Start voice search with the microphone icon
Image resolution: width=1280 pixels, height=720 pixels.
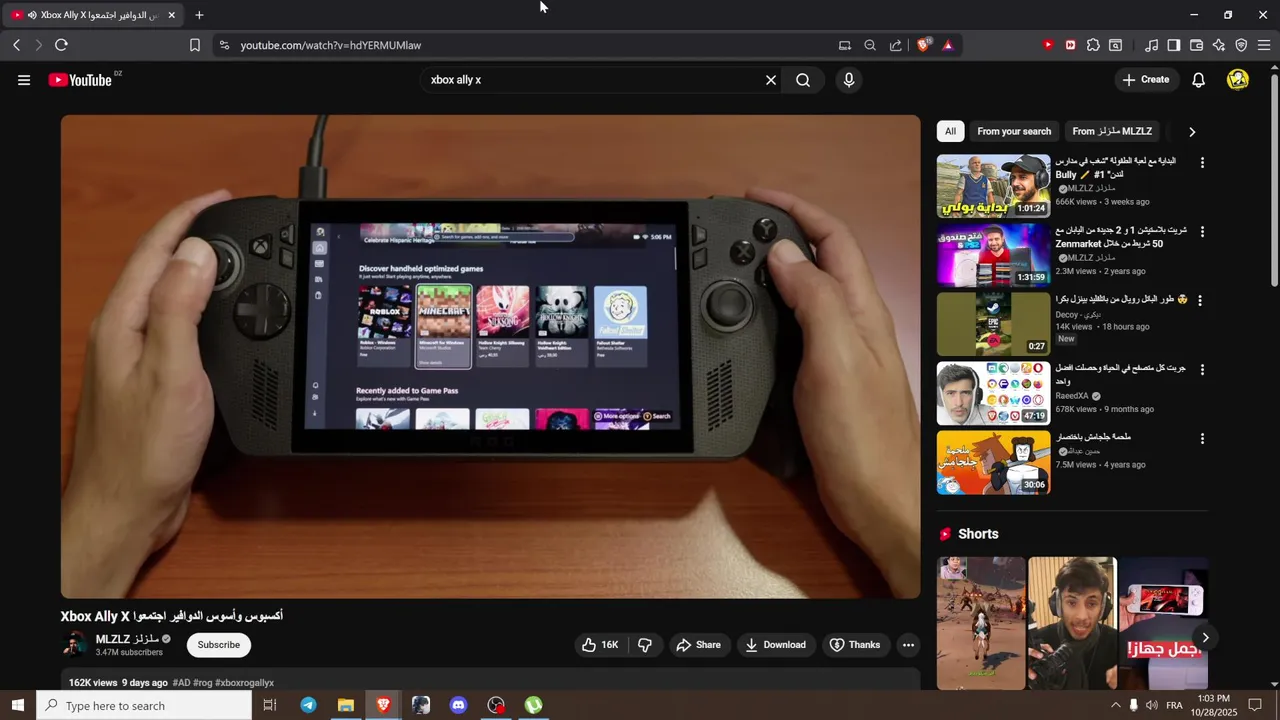[x=849, y=80]
